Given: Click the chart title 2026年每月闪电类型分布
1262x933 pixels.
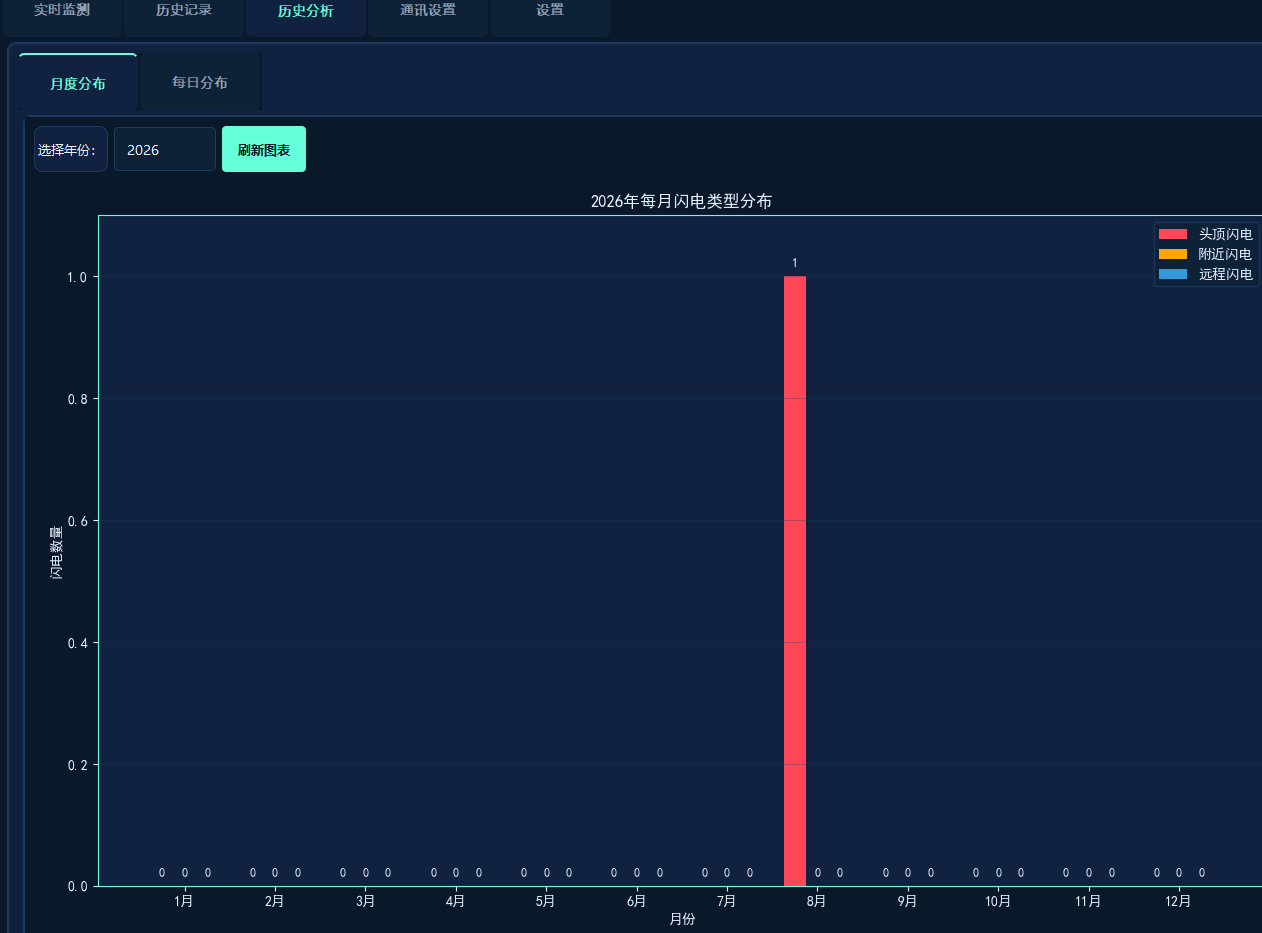Looking at the screenshot, I should pyautogui.click(x=681, y=201).
